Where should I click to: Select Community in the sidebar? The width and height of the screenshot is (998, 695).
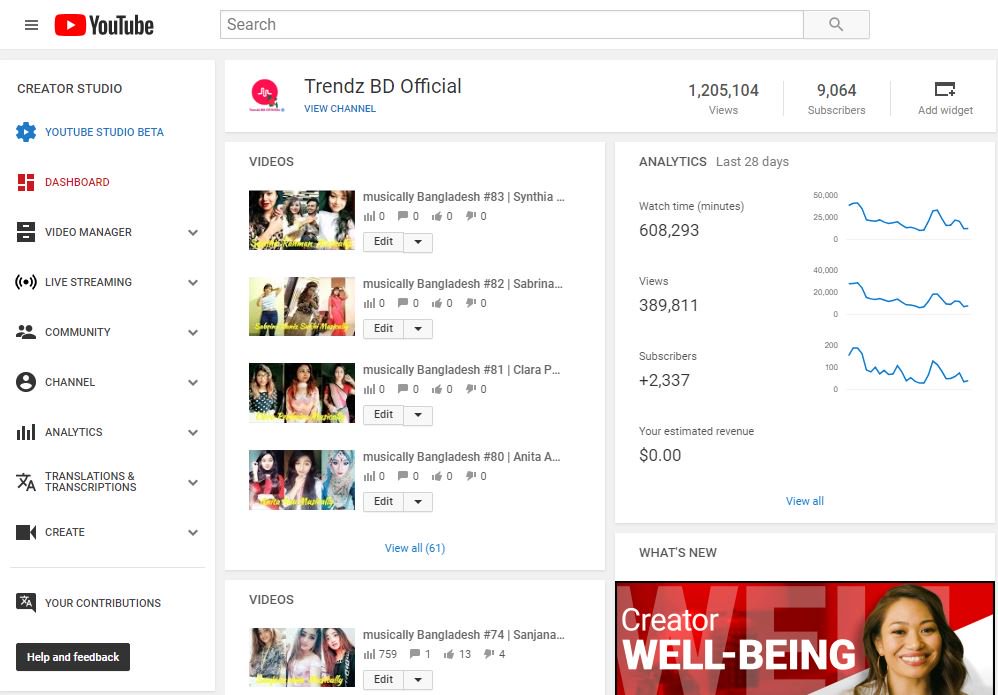click(x=78, y=332)
